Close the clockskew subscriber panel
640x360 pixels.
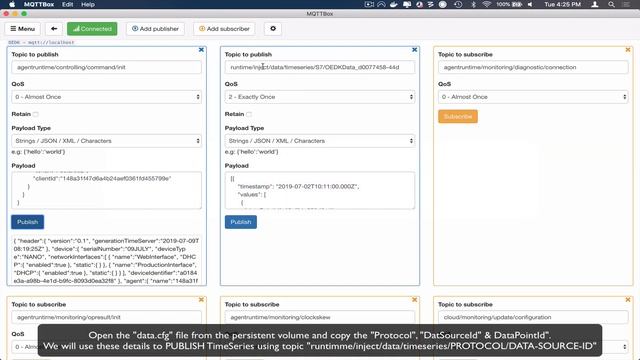(415, 300)
